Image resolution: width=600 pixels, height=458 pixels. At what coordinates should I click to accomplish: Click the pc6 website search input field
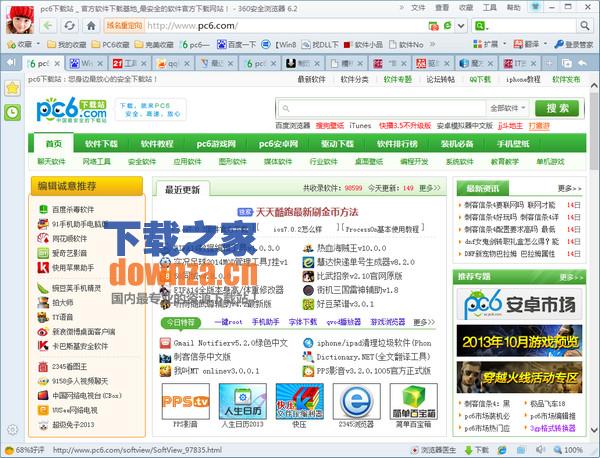(381, 108)
